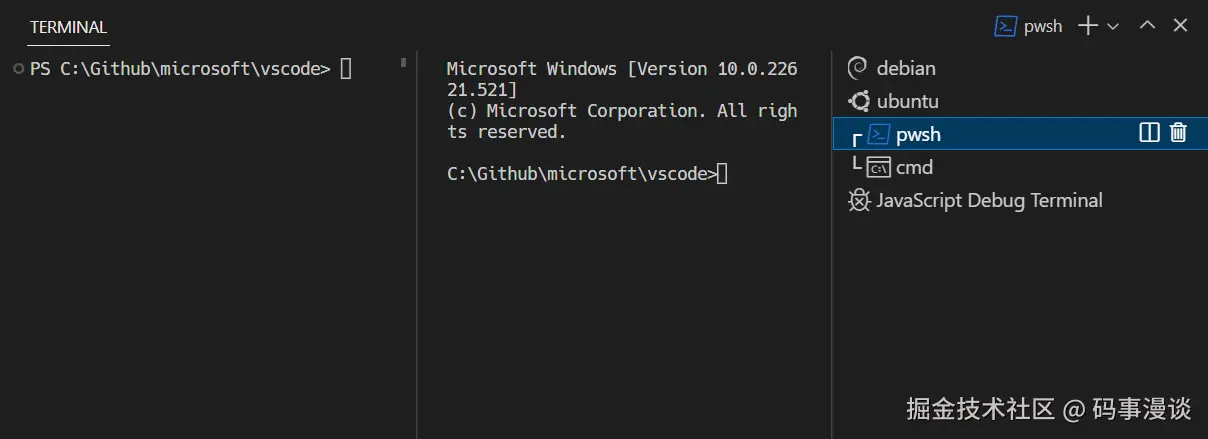Open the JavaScript Debug Terminal entry

click(x=989, y=200)
